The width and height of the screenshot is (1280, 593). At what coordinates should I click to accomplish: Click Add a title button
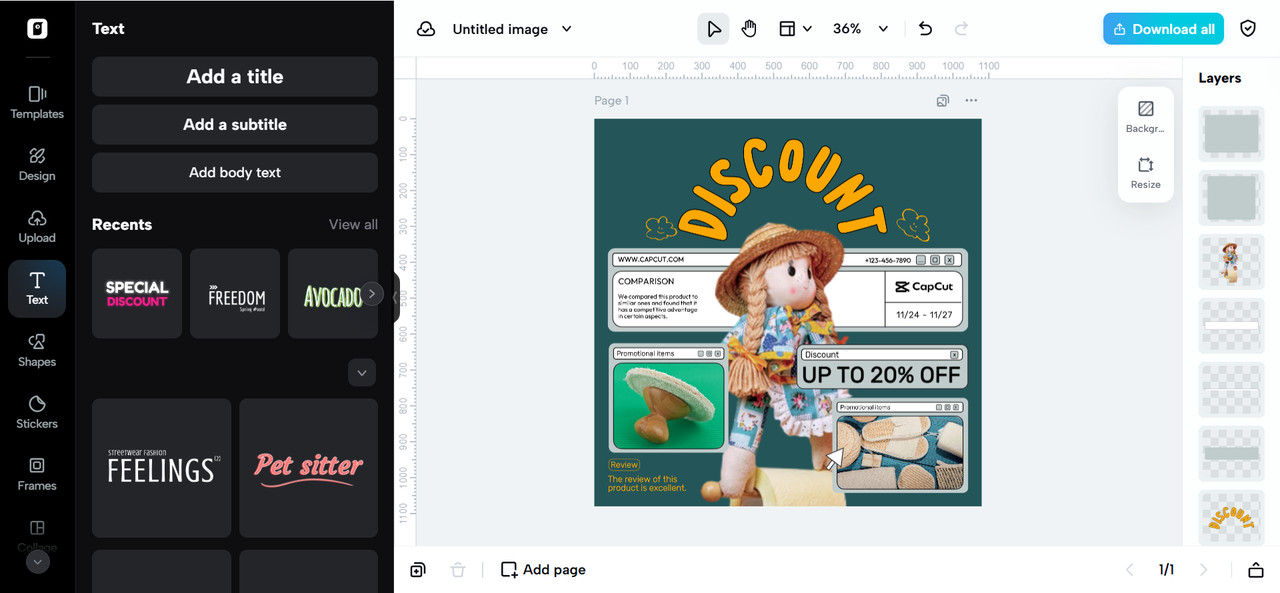click(x=235, y=77)
